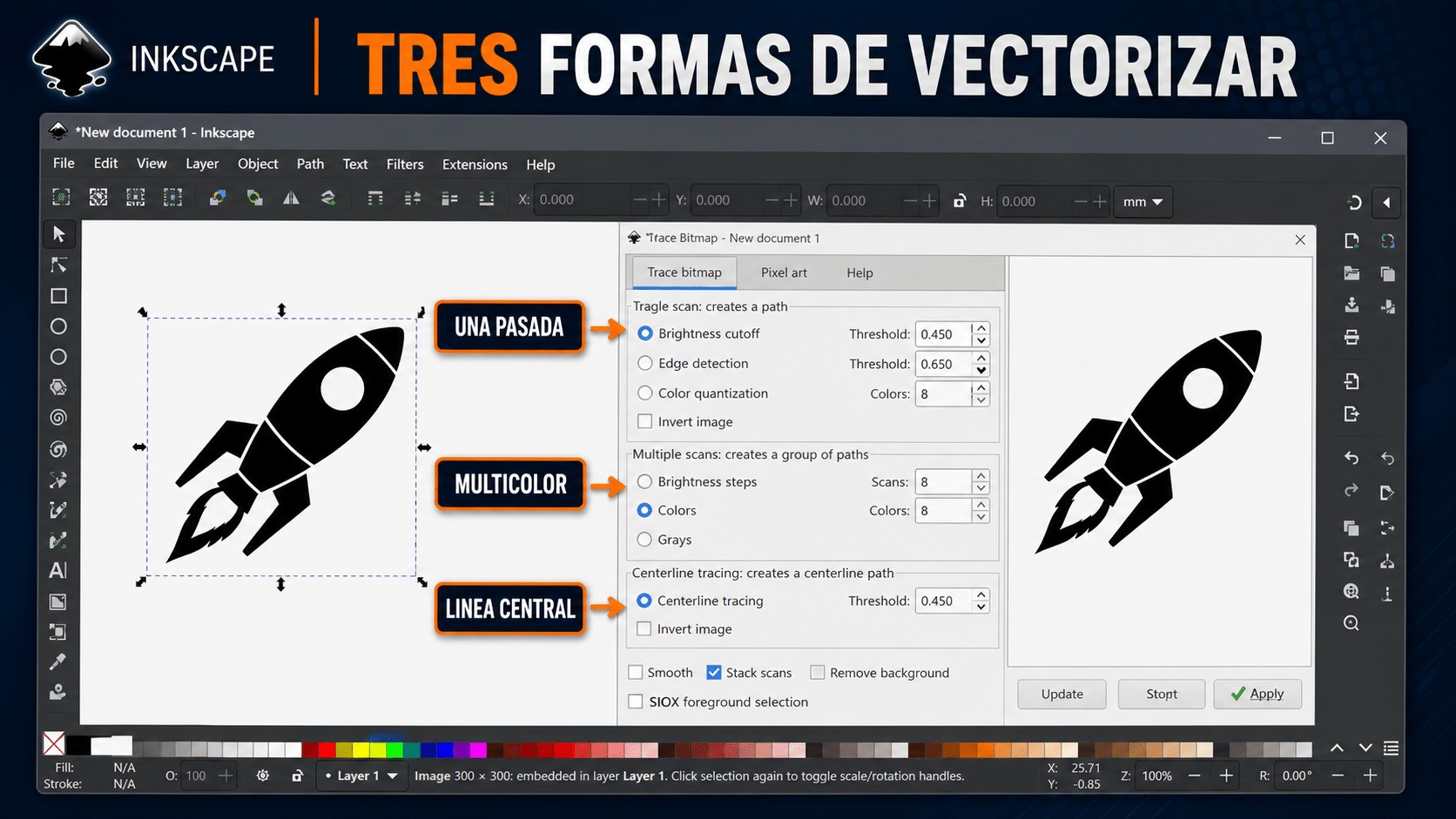Click the Select all objects toolbar icon
Screen dimensions: 1456x819
(61, 198)
